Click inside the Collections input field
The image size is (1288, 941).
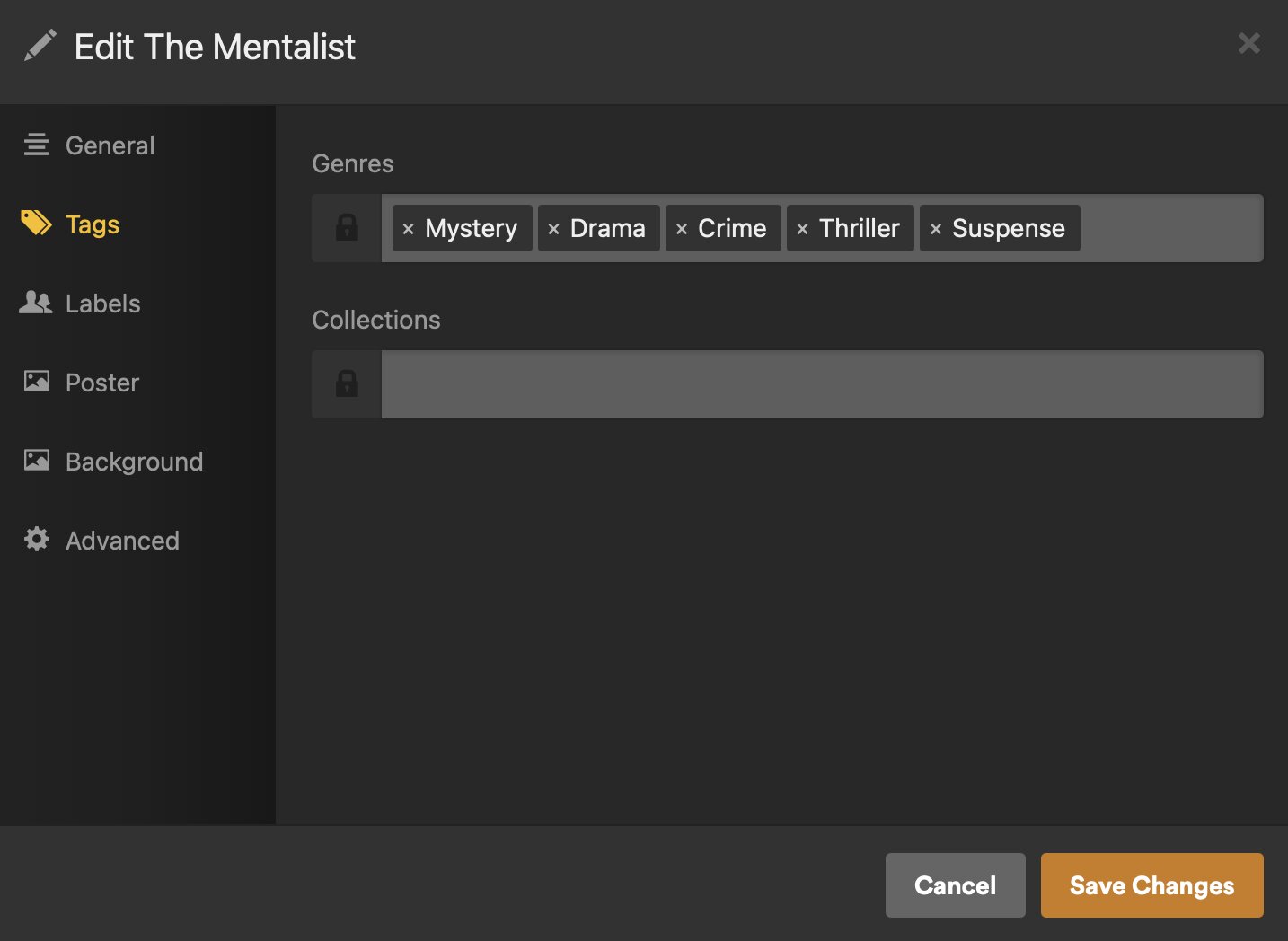(x=822, y=384)
